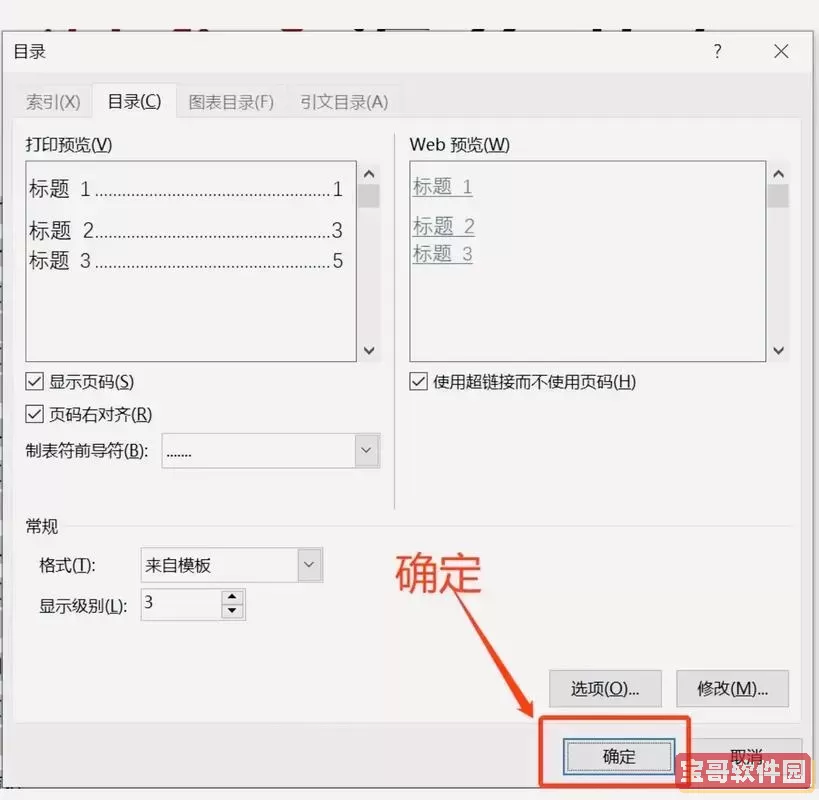Select the 目录(C) tab
The width and height of the screenshot is (819, 800).
pos(134,101)
